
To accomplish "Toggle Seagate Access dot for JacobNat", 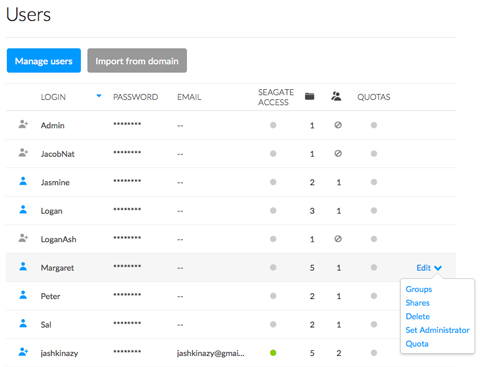I will pos(273,154).
